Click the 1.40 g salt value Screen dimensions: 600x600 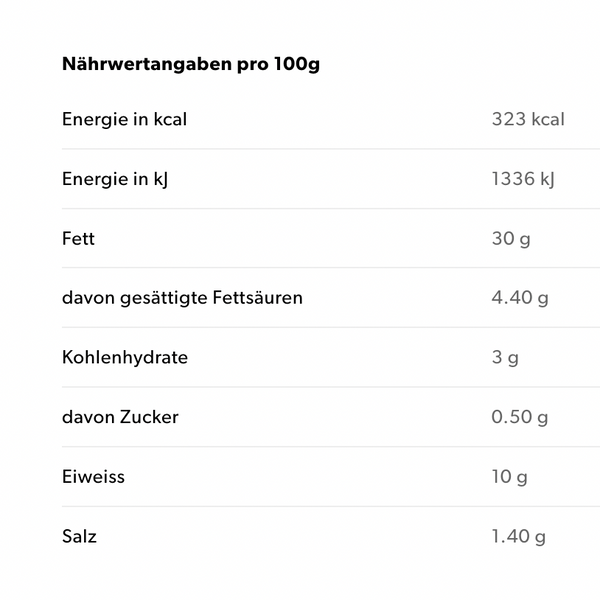coord(518,536)
